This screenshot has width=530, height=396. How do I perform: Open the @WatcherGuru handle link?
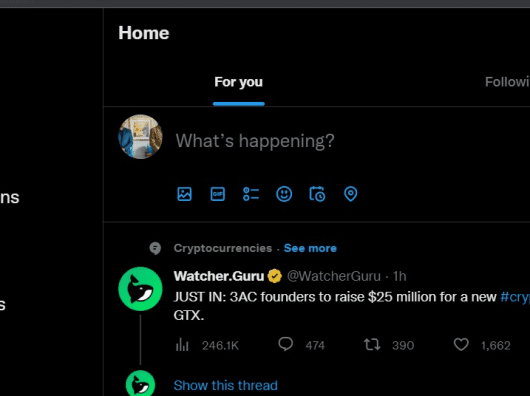(334, 276)
